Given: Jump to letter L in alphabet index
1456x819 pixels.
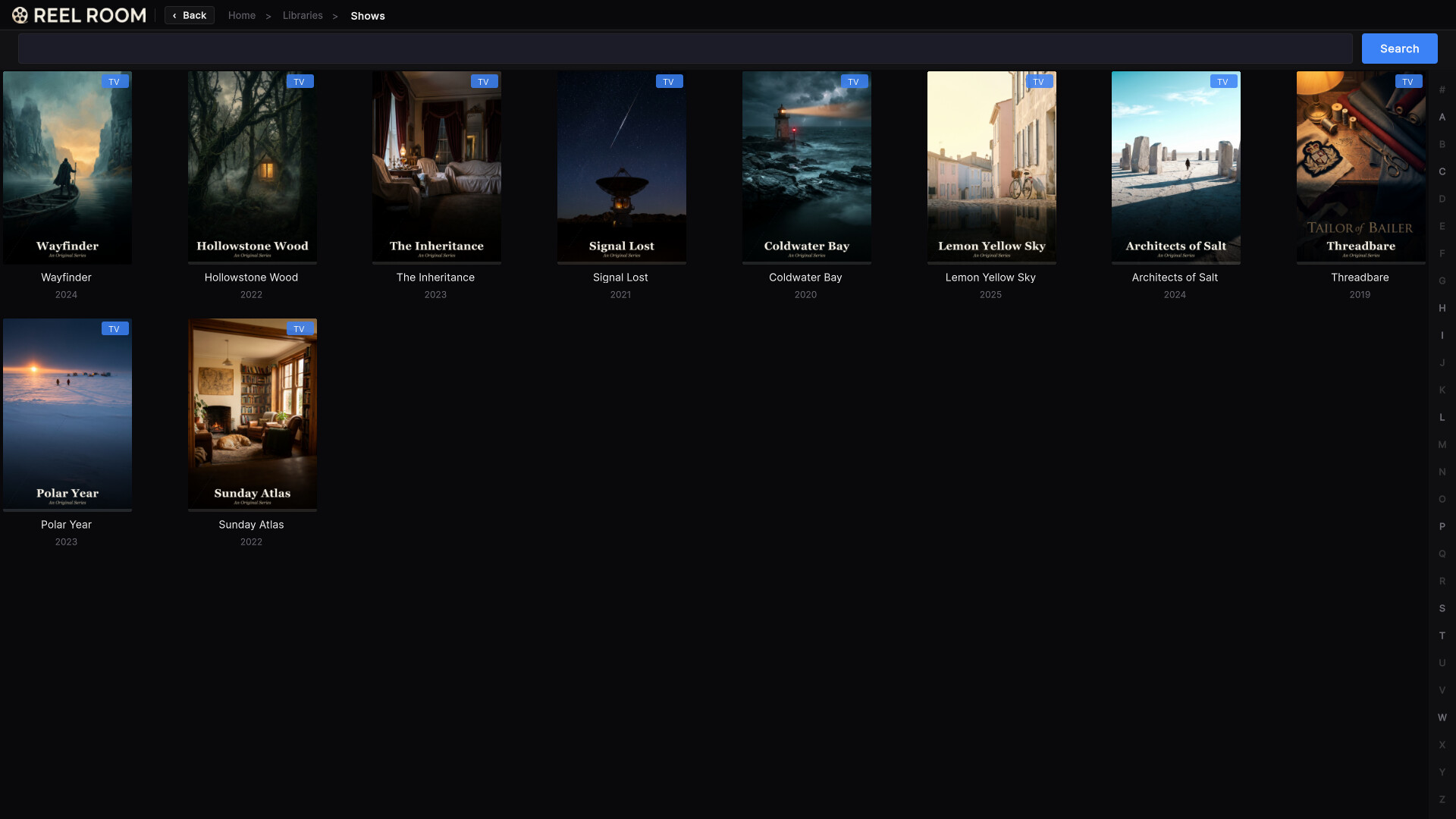Looking at the screenshot, I should click(1442, 417).
